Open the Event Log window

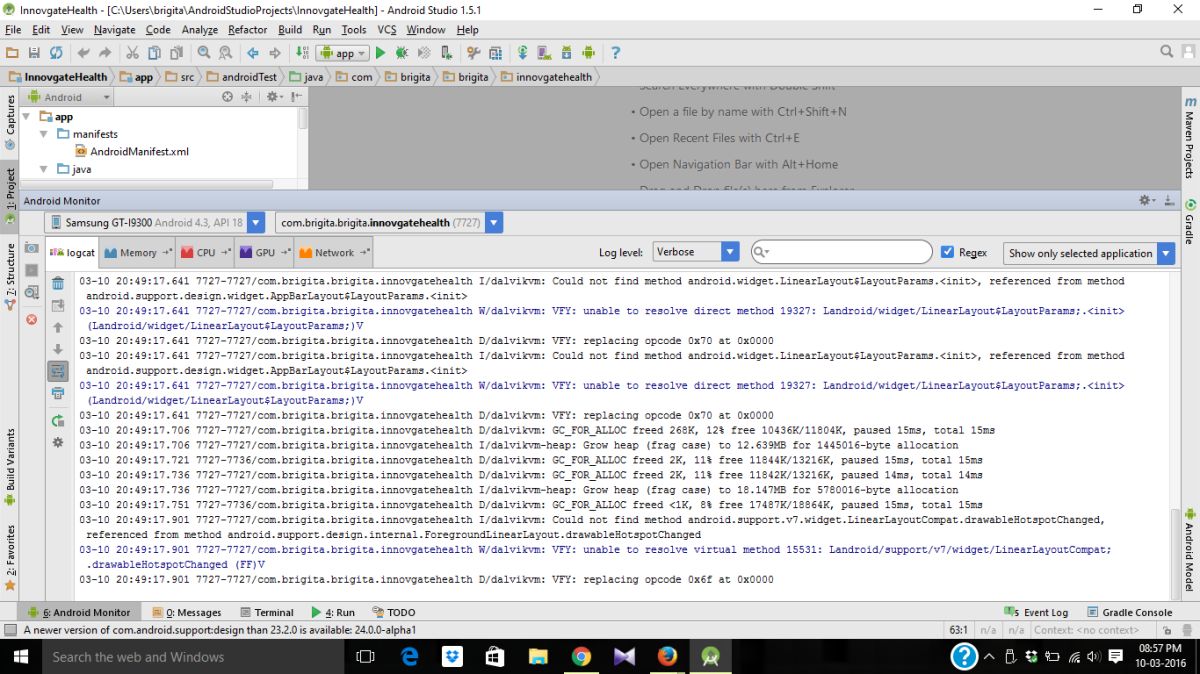coord(1036,612)
